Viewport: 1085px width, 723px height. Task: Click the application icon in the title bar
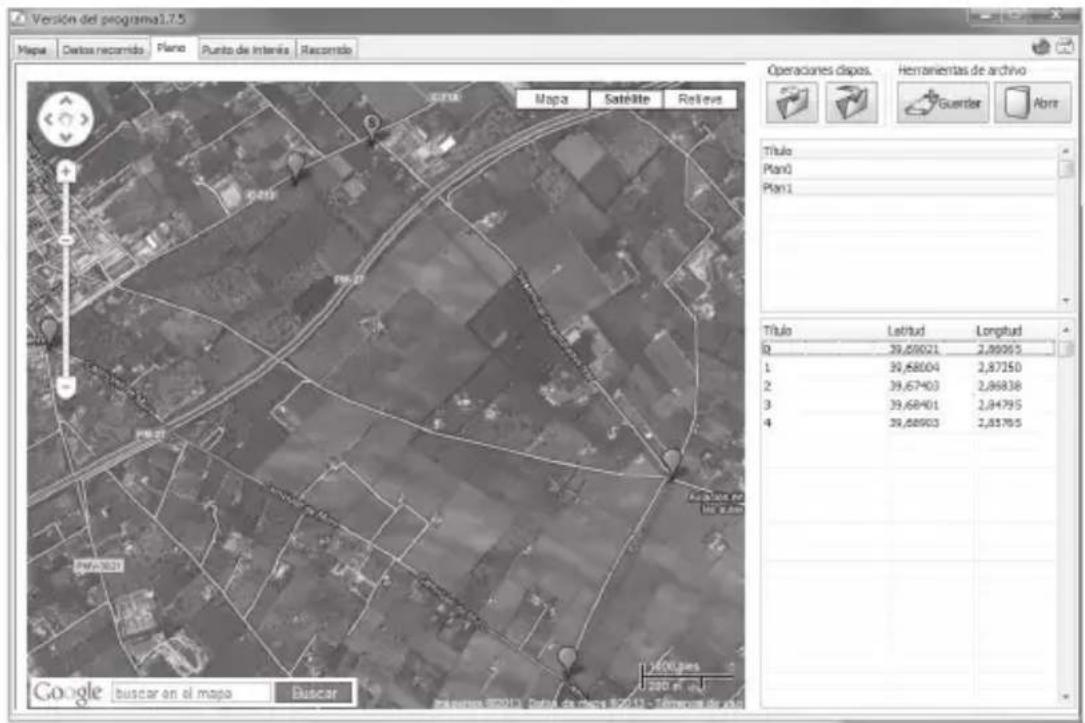tap(19, 19)
